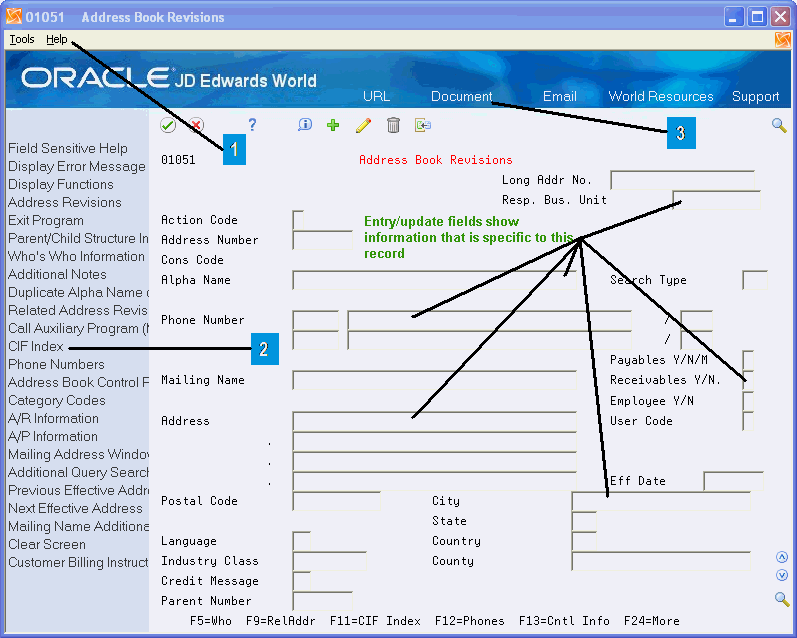797x638 pixels.
Task: Click the URL link in header
Action: [x=377, y=96]
